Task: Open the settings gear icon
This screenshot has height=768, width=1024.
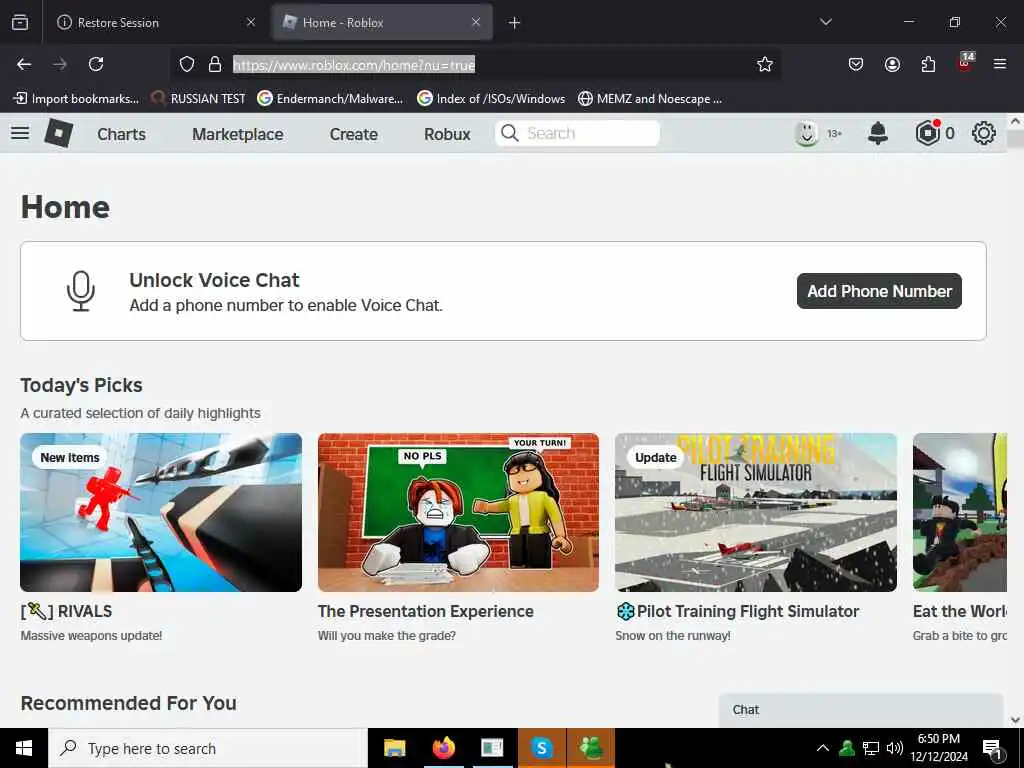Action: pos(984,133)
